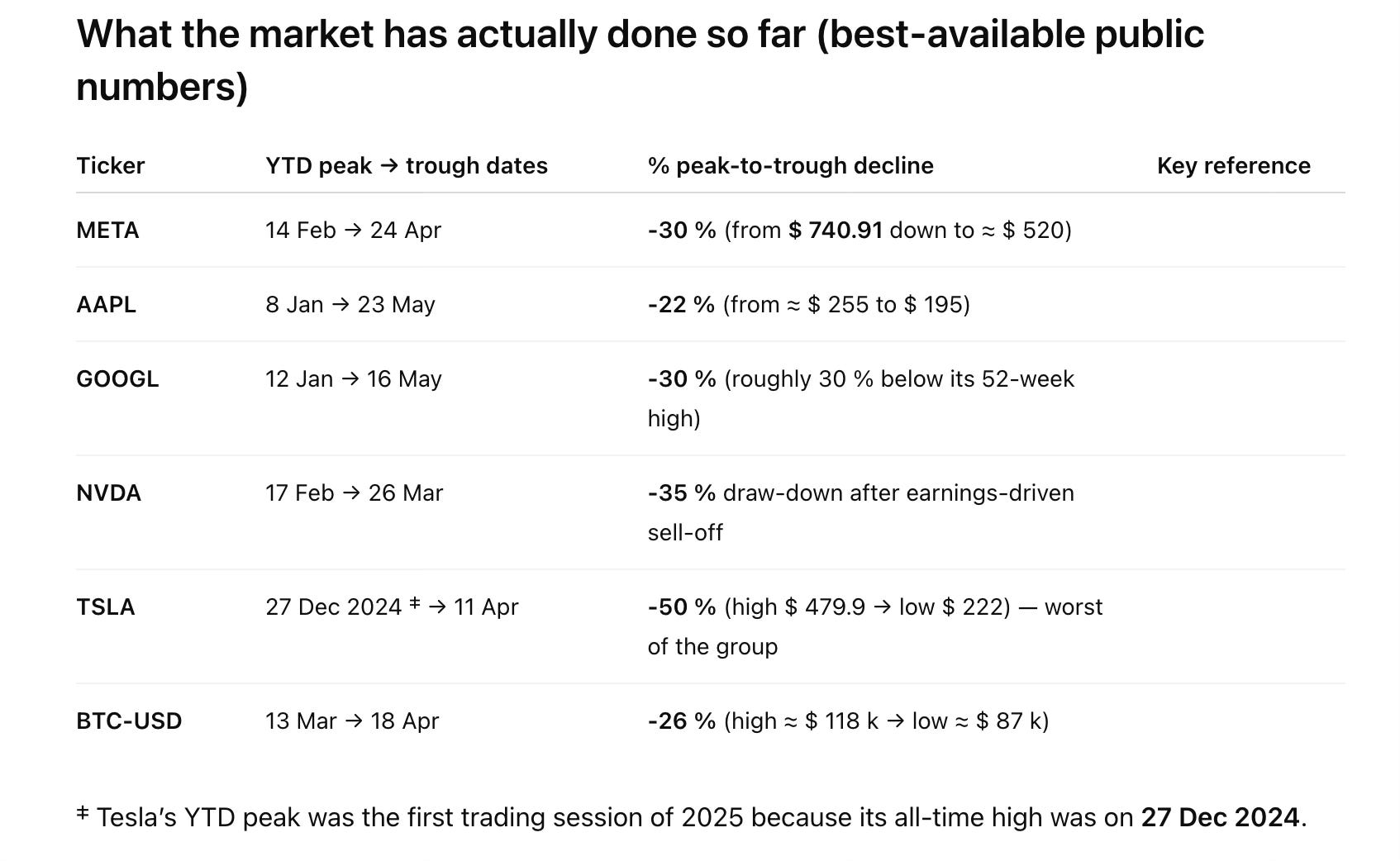This screenshot has width=1400, height=861.
Task: Select the GOOGL ticker cell
Action: 117,378
